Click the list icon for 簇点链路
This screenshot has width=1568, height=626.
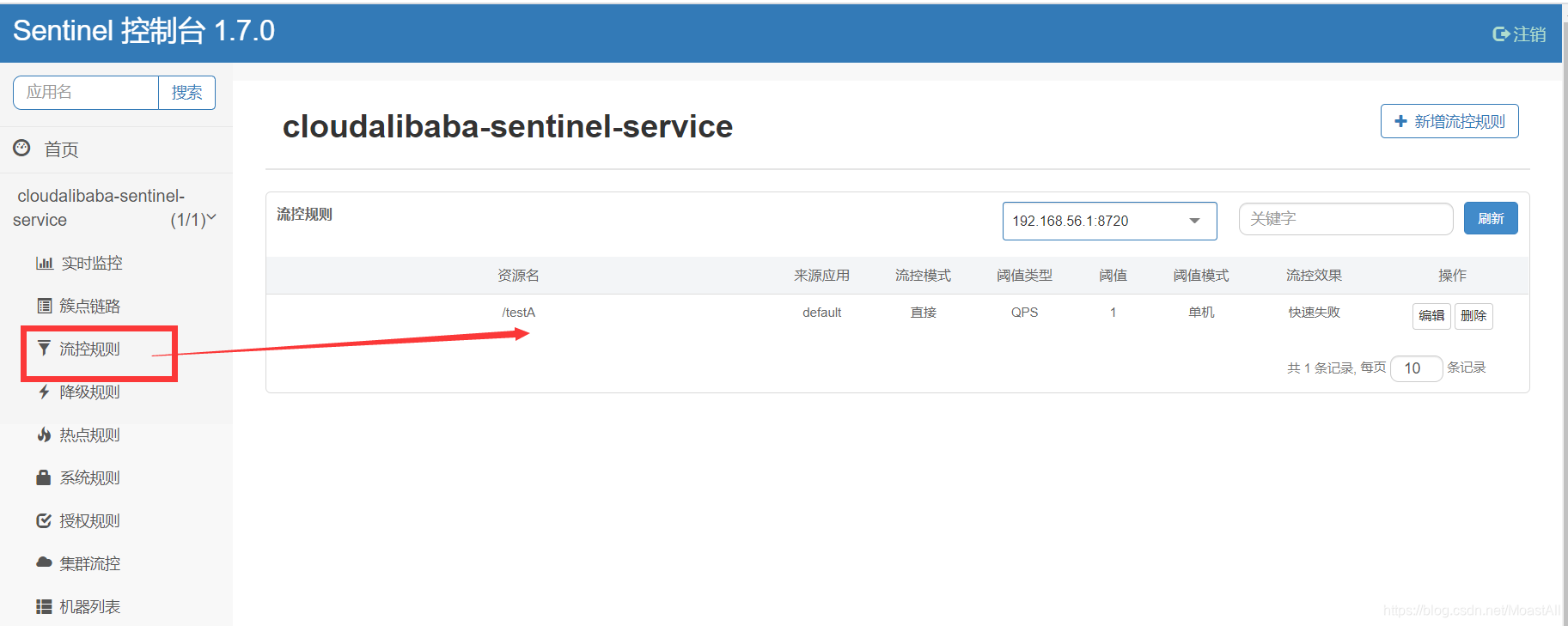coord(44,306)
